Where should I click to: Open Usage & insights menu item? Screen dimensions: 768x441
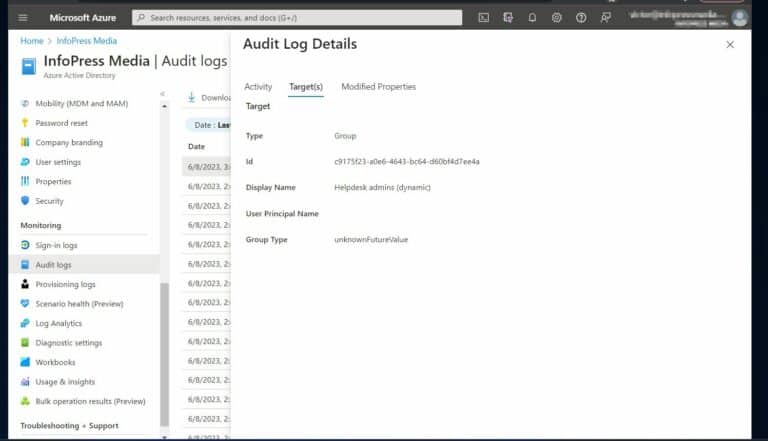[x=65, y=382]
